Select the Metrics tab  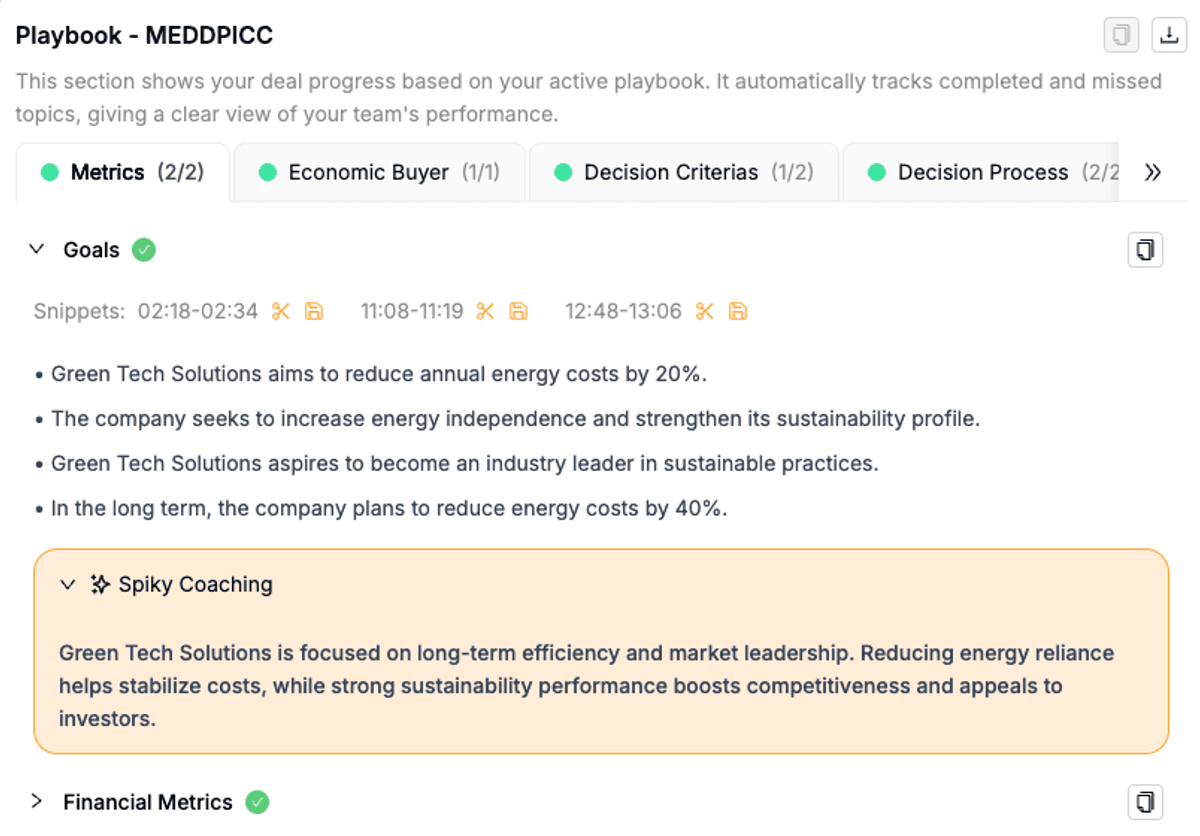pos(123,172)
